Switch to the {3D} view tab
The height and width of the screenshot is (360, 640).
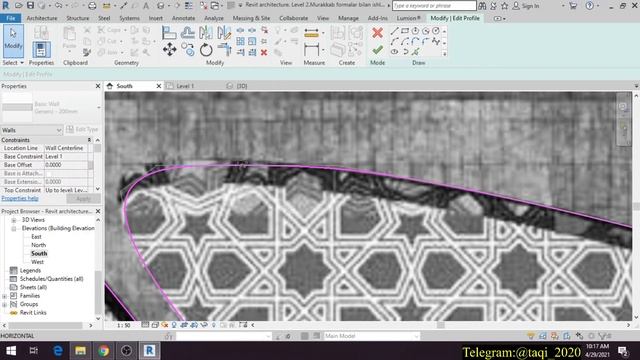[x=242, y=86]
